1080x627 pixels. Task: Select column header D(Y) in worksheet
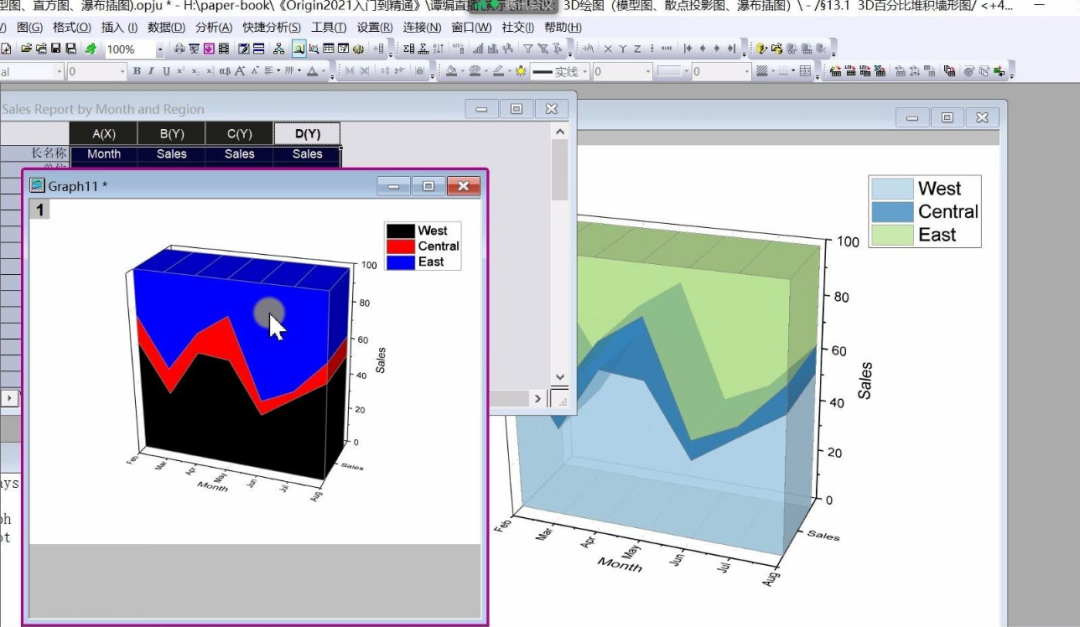[307, 134]
